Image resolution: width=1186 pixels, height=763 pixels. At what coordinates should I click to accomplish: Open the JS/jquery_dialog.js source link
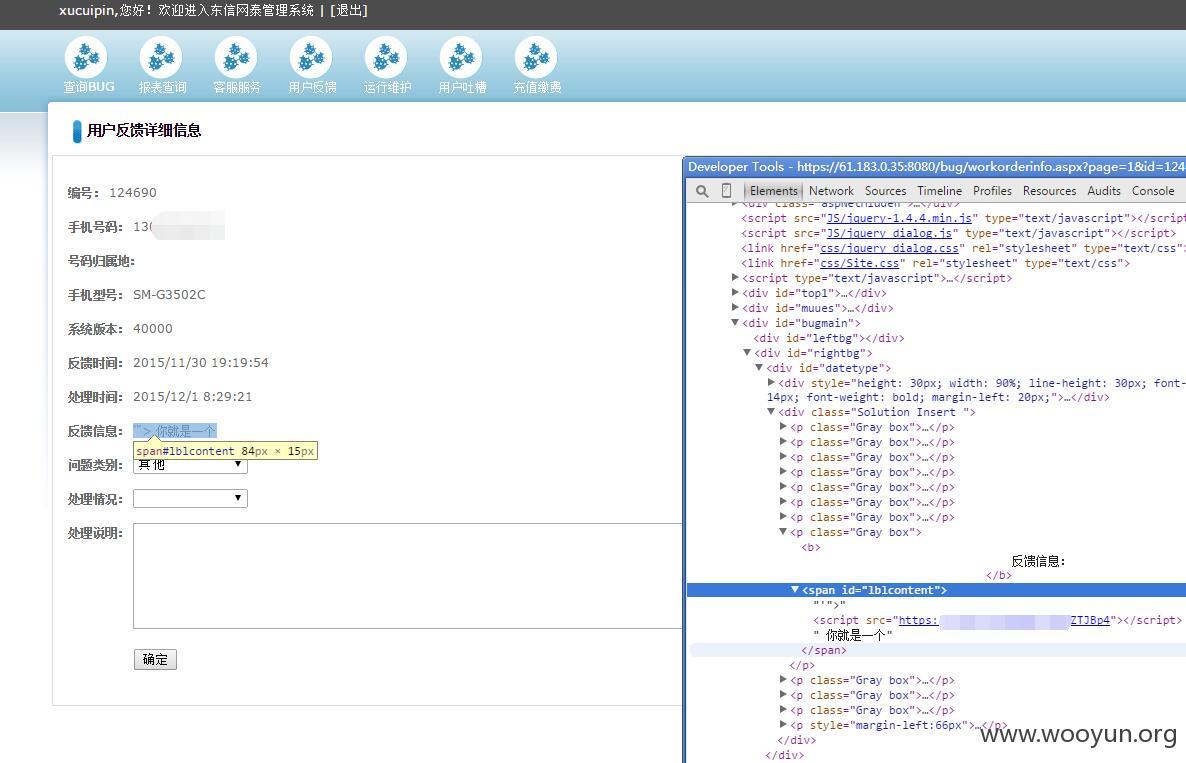890,233
